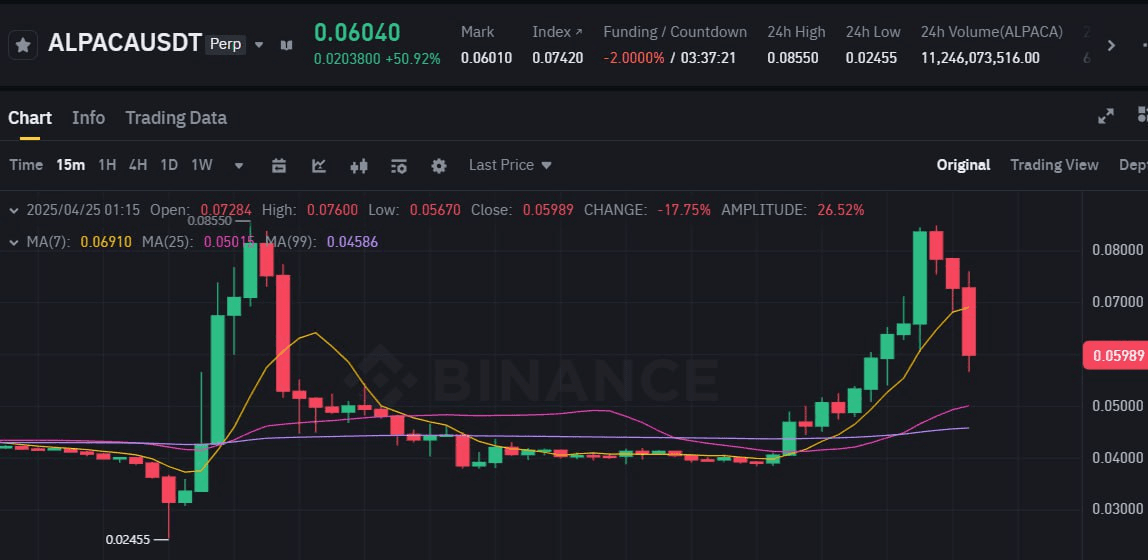The height and width of the screenshot is (560, 1148).
Task: Open the Last Price dropdown
Action: pyautogui.click(x=510, y=165)
